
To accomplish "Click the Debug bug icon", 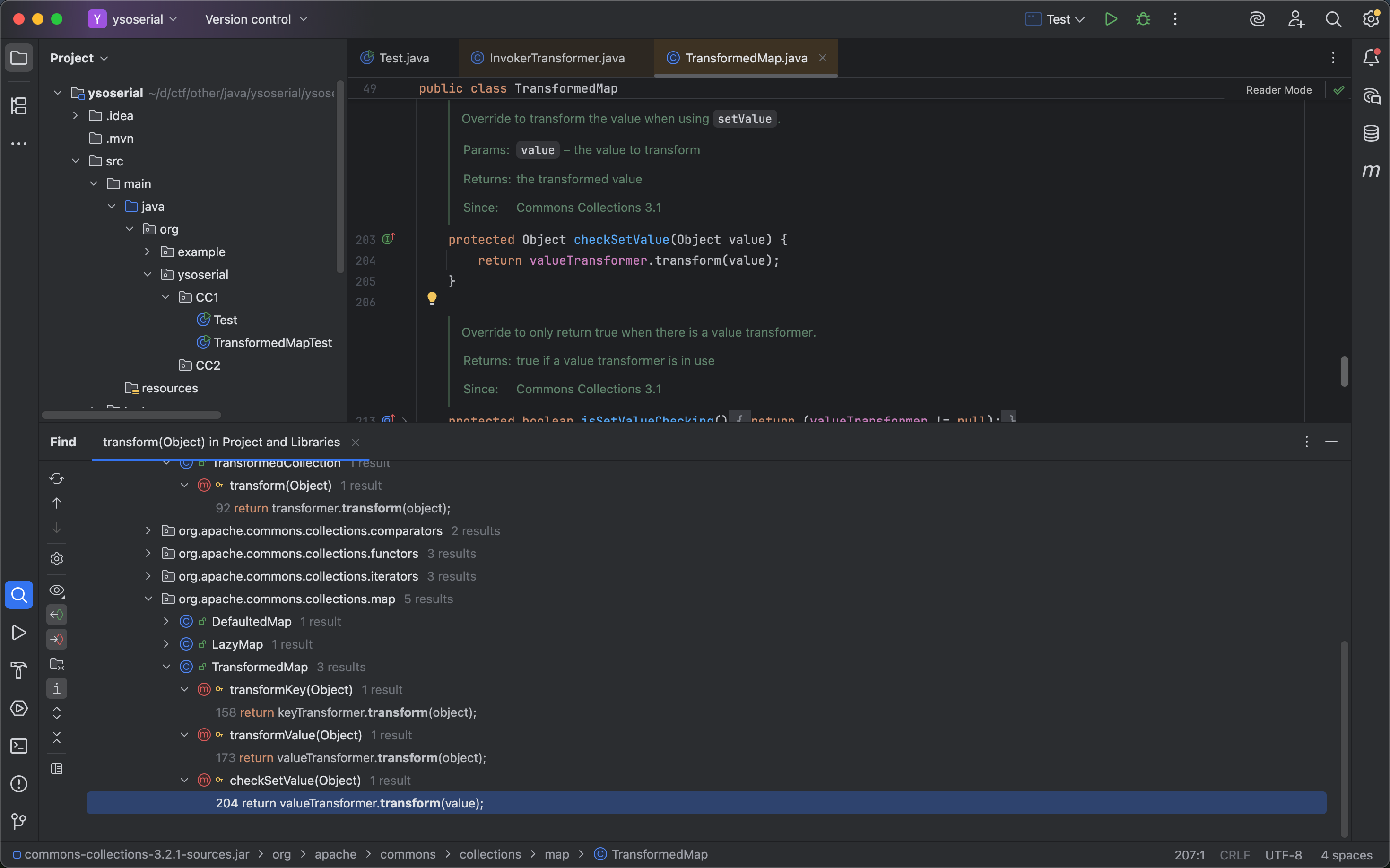I will coord(1143,19).
